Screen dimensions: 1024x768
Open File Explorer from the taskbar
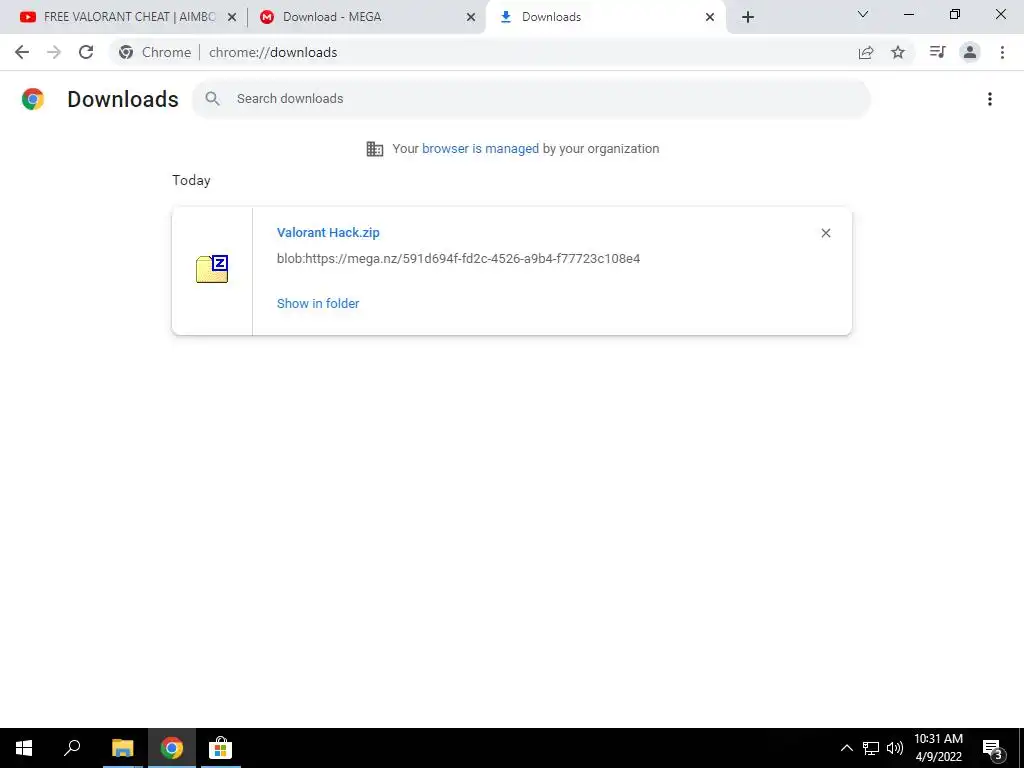click(122, 748)
